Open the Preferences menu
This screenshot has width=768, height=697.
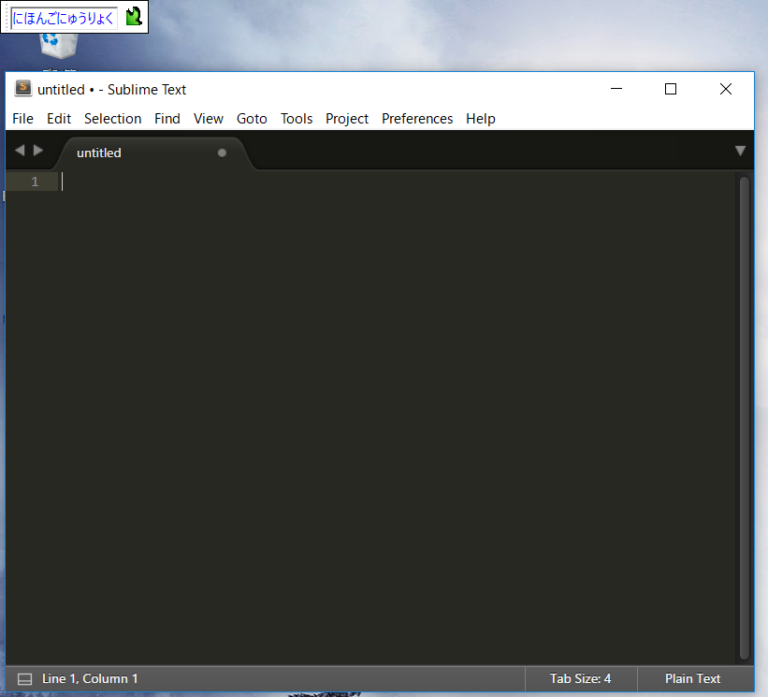coord(417,119)
